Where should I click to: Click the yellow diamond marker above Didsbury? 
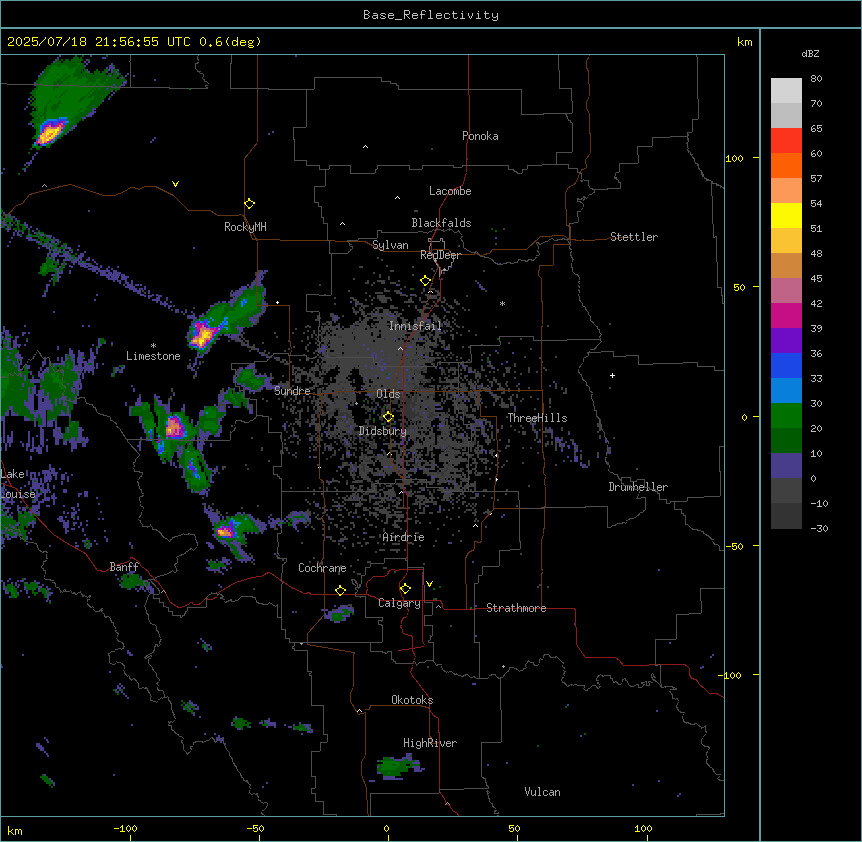click(388, 417)
